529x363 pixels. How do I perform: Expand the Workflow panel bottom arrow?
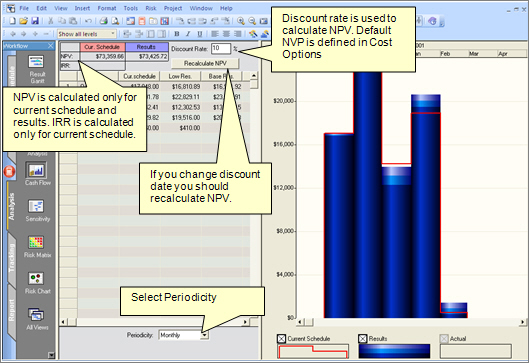[51, 355]
